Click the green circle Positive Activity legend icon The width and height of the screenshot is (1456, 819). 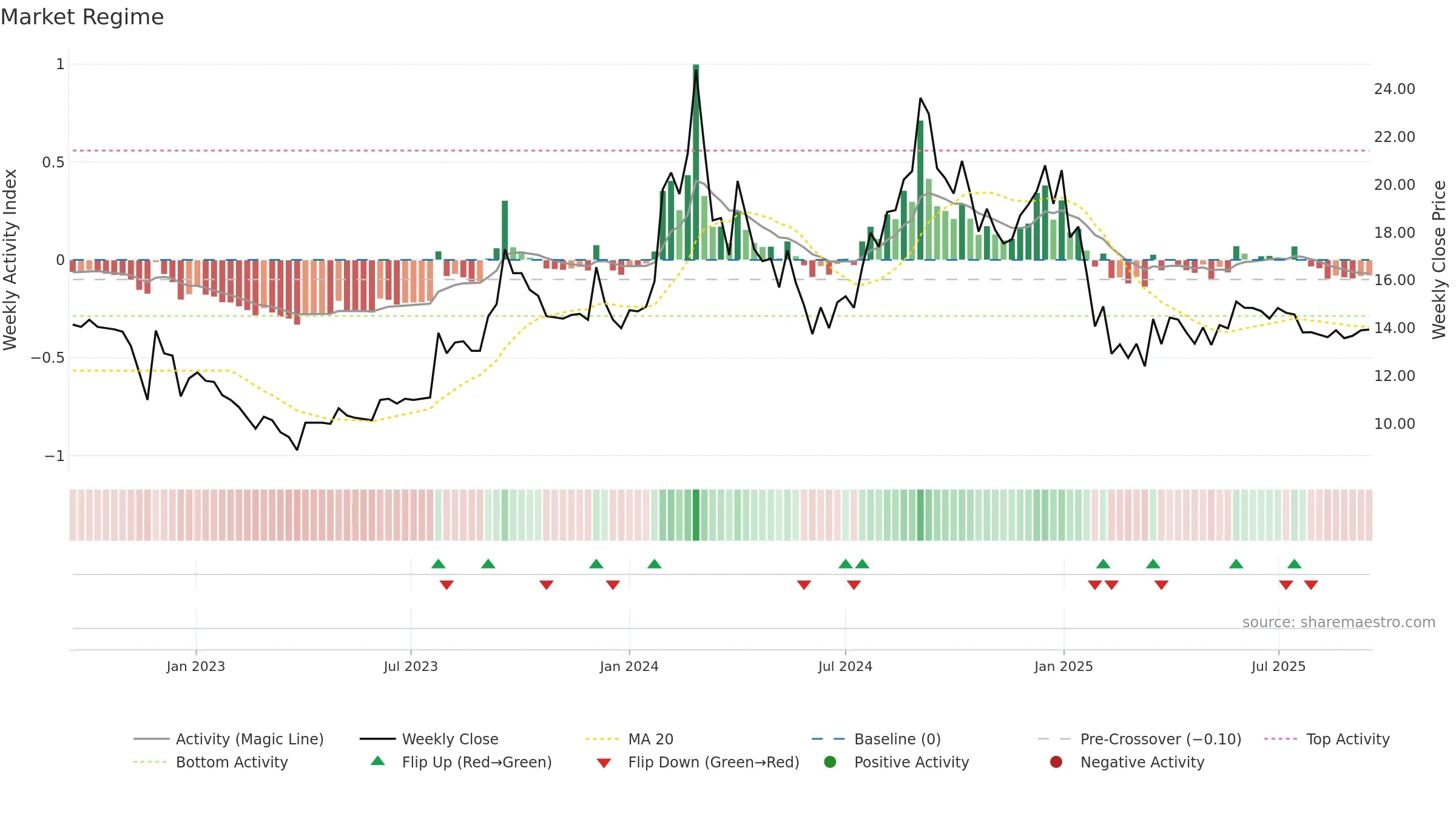(830, 761)
